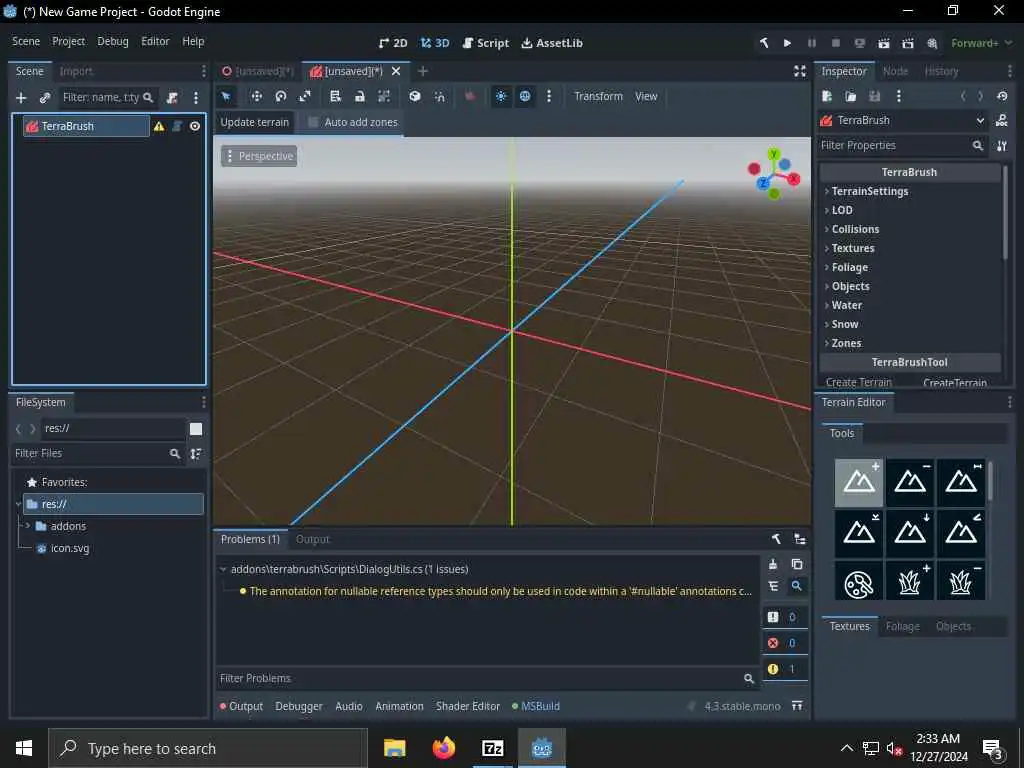The height and width of the screenshot is (768, 1024).
Task: Toggle the message filter count button
Action: pyautogui.click(x=784, y=617)
